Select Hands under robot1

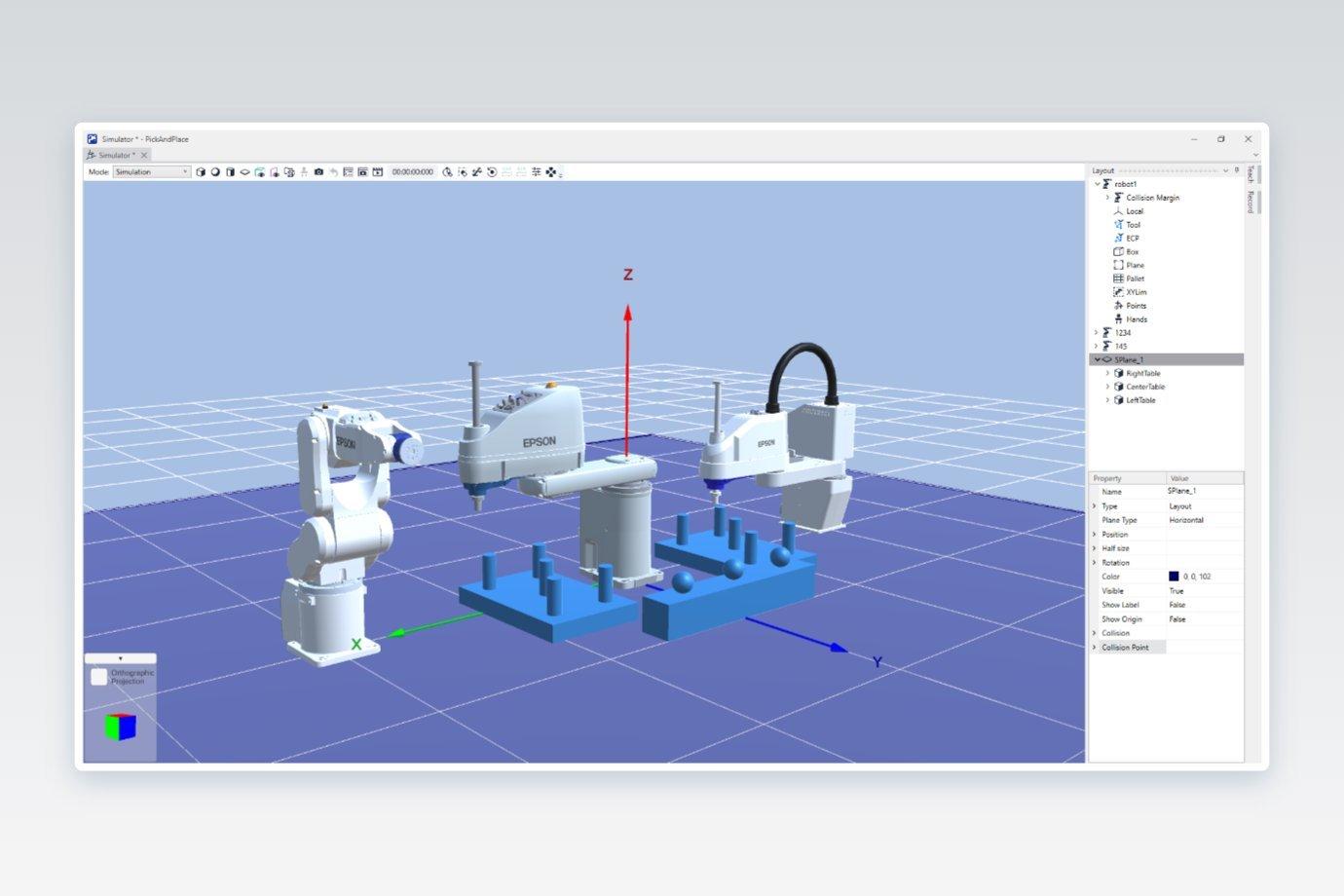tap(1136, 319)
